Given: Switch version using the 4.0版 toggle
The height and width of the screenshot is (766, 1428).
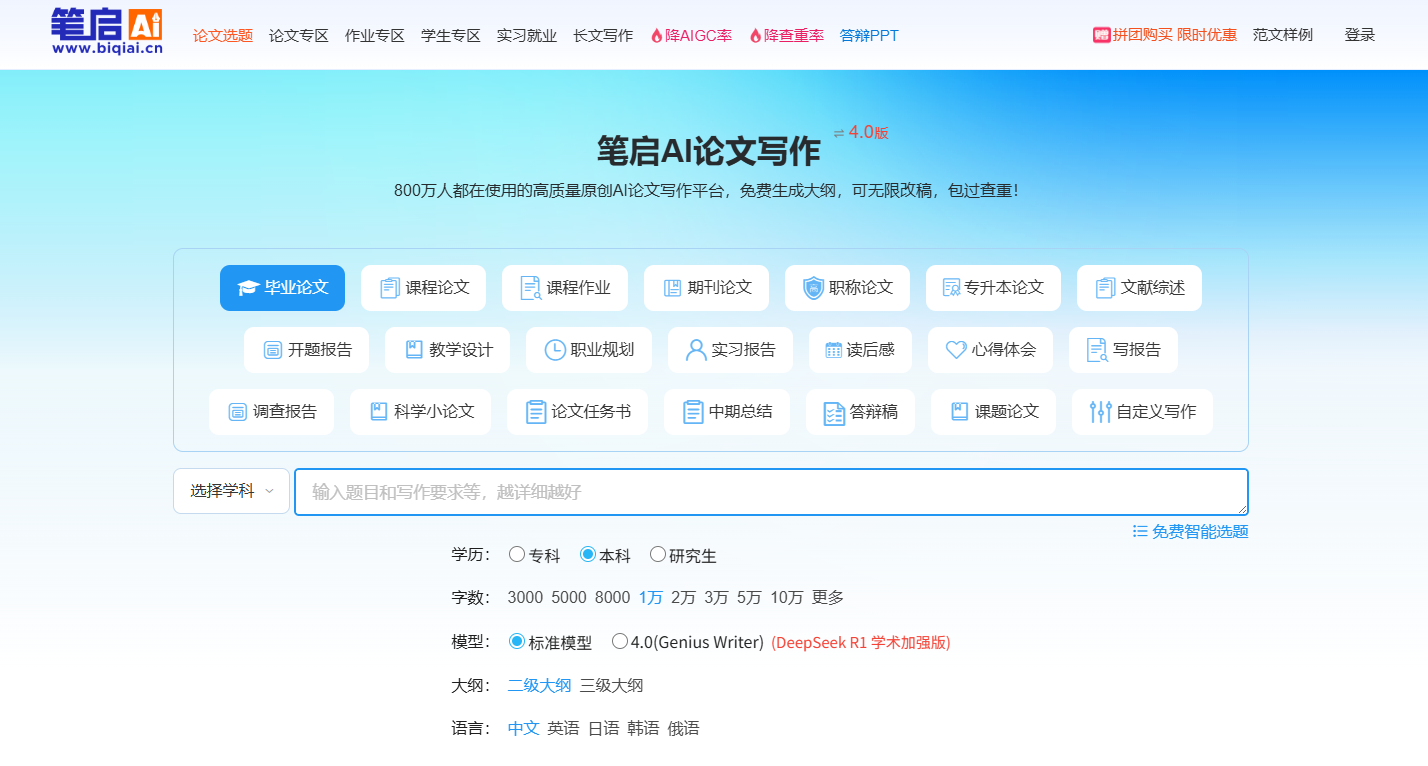Looking at the screenshot, I should click(861, 132).
